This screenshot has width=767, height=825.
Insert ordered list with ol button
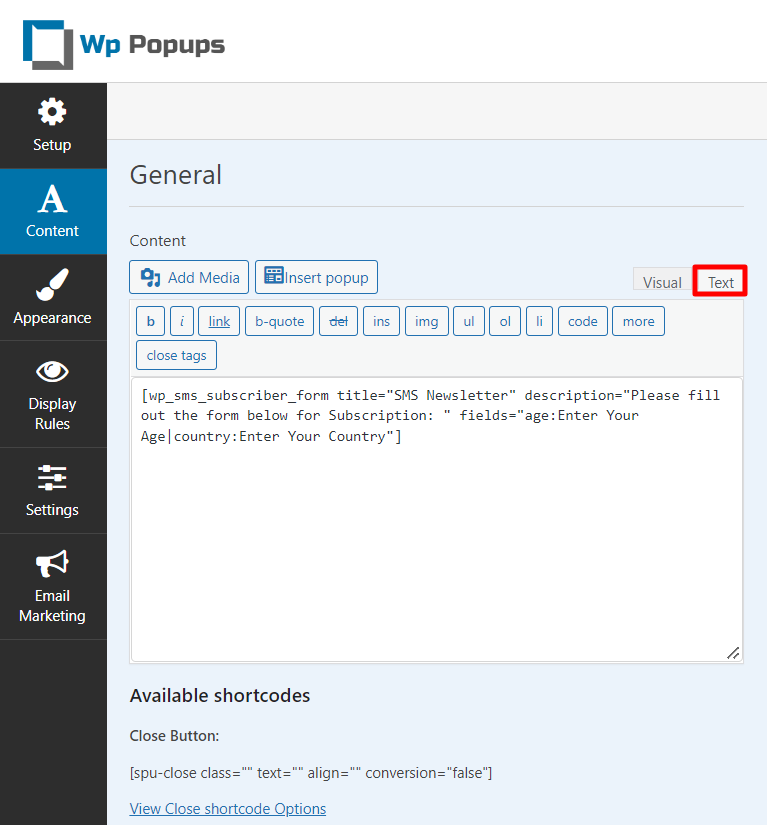click(505, 321)
